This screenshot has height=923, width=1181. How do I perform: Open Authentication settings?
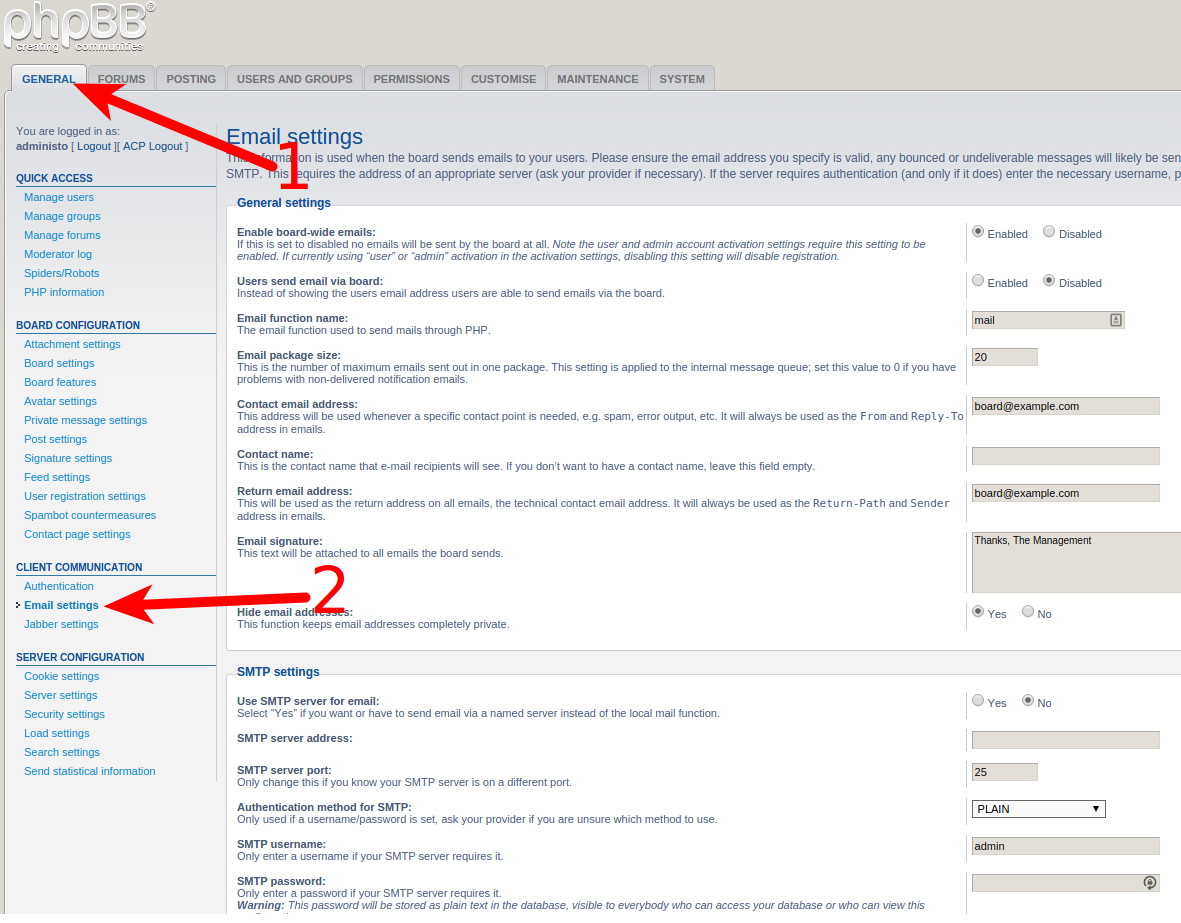[x=59, y=586]
